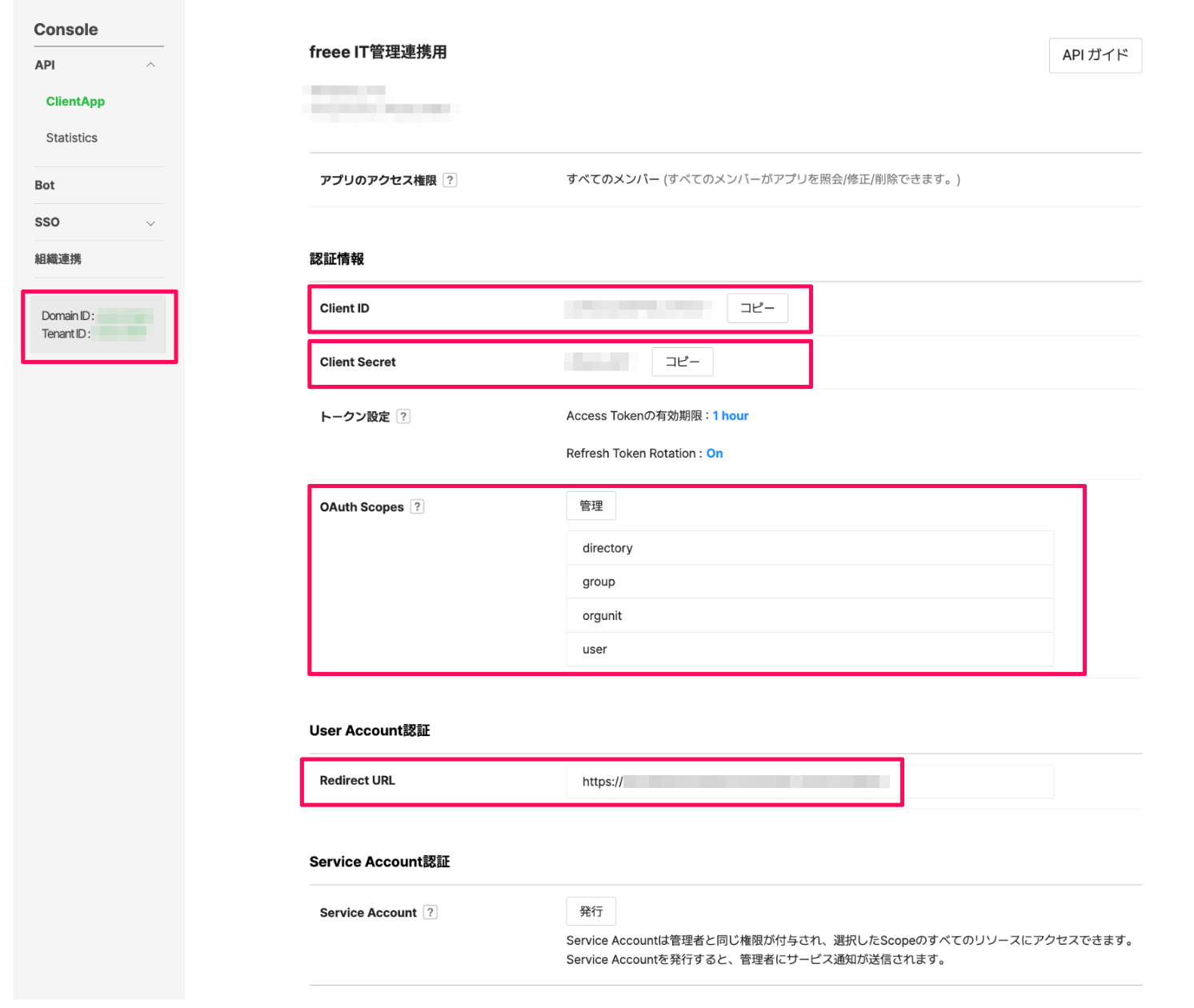Select the user scope row
Viewport: 1194px width, 1008px height.
(x=810, y=649)
